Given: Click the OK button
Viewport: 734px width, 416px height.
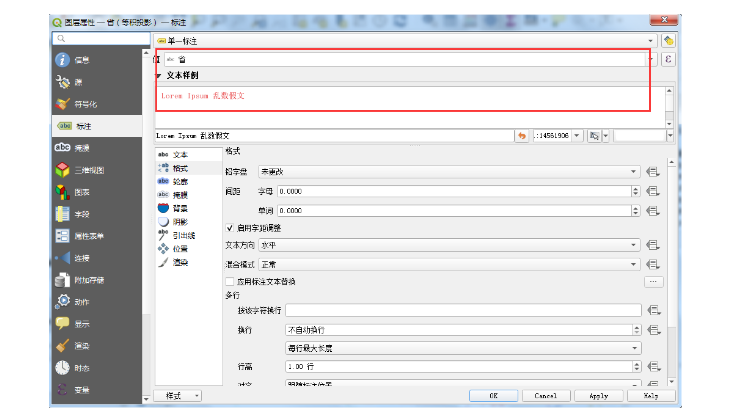Looking at the screenshot, I should pyautogui.click(x=493, y=396).
